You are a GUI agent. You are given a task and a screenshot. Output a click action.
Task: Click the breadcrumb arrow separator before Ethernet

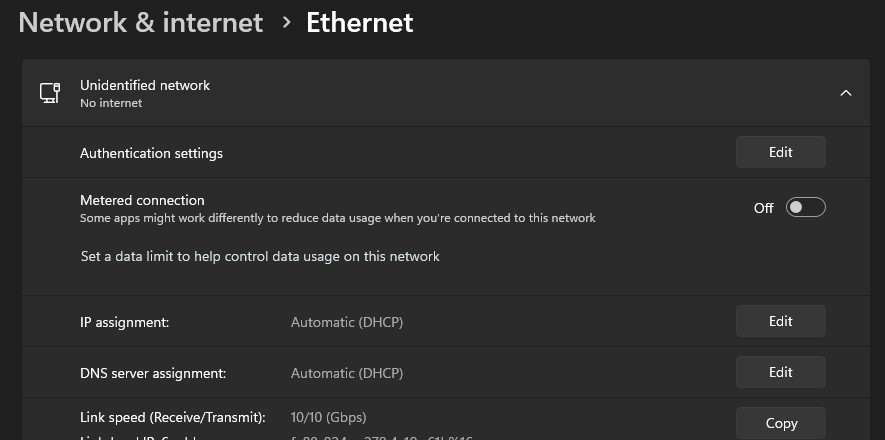pos(287,23)
